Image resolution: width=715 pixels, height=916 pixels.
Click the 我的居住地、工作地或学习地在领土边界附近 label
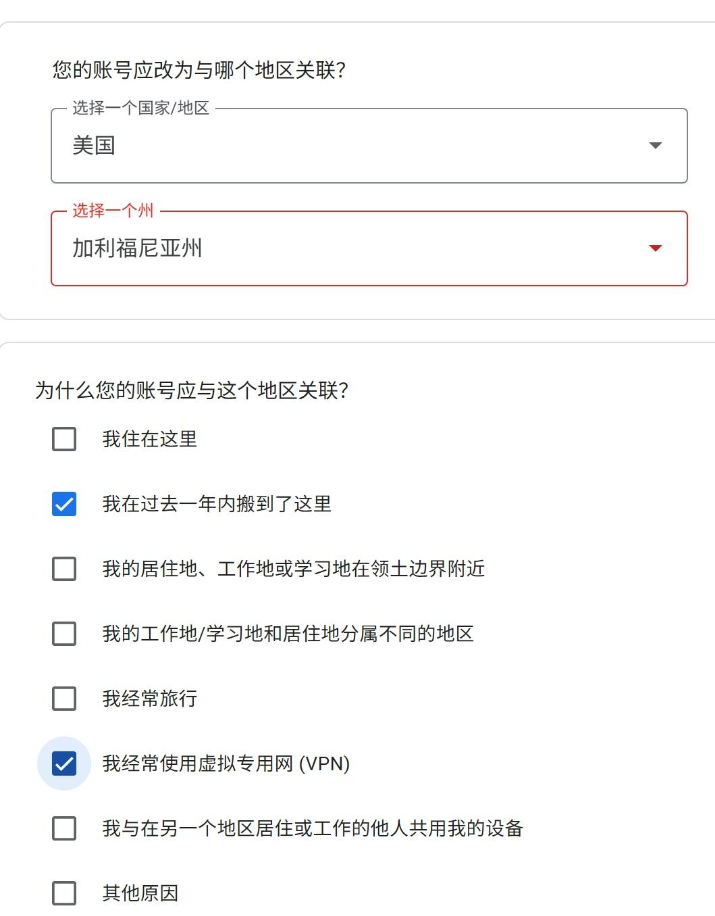(293, 569)
